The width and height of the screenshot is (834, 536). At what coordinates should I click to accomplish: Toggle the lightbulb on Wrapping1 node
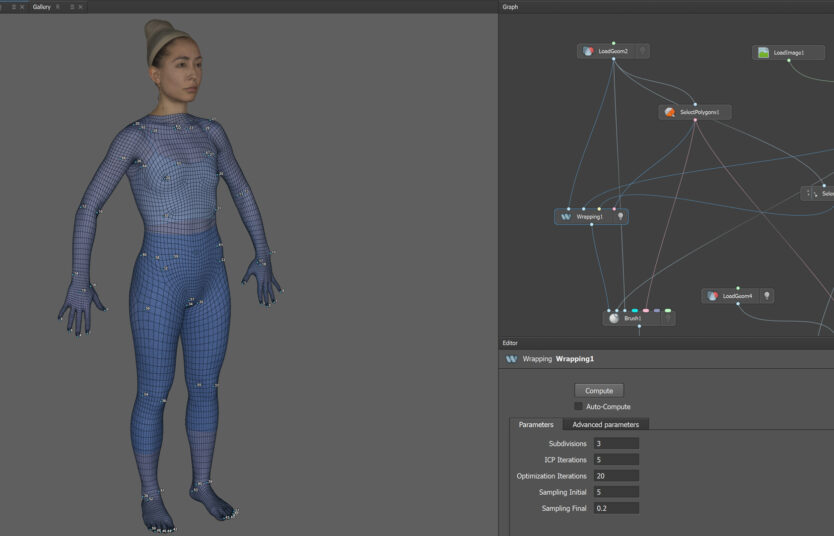click(620, 216)
